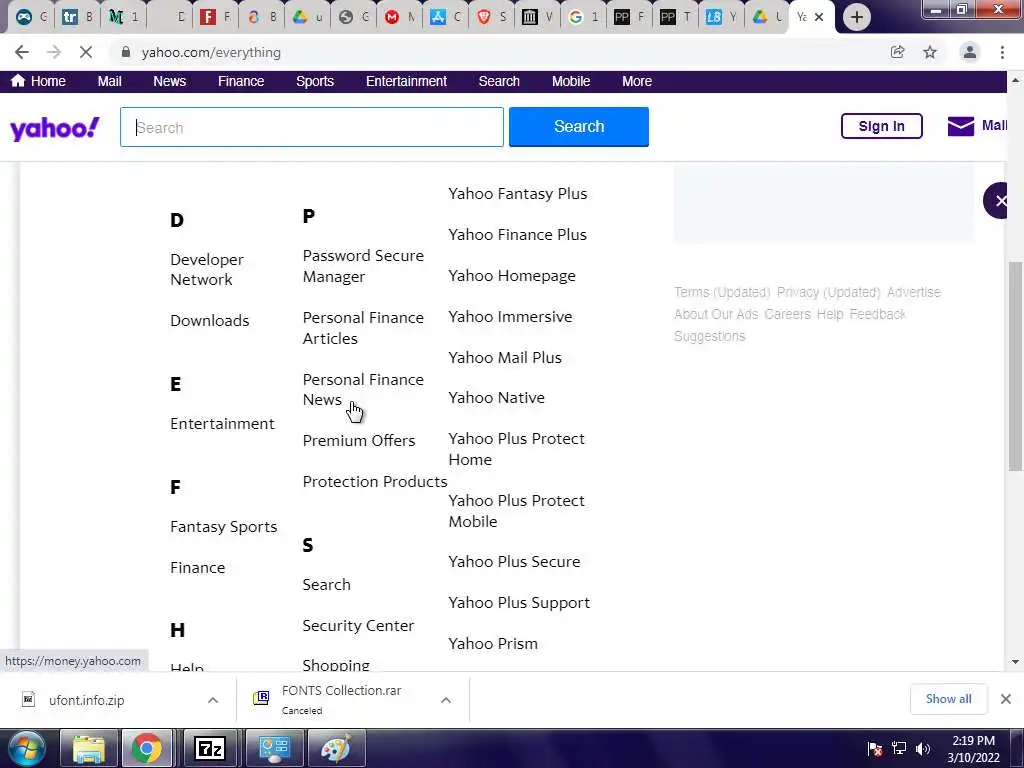
Task: Open Personal Finance Articles link
Action: click(x=363, y=328)
